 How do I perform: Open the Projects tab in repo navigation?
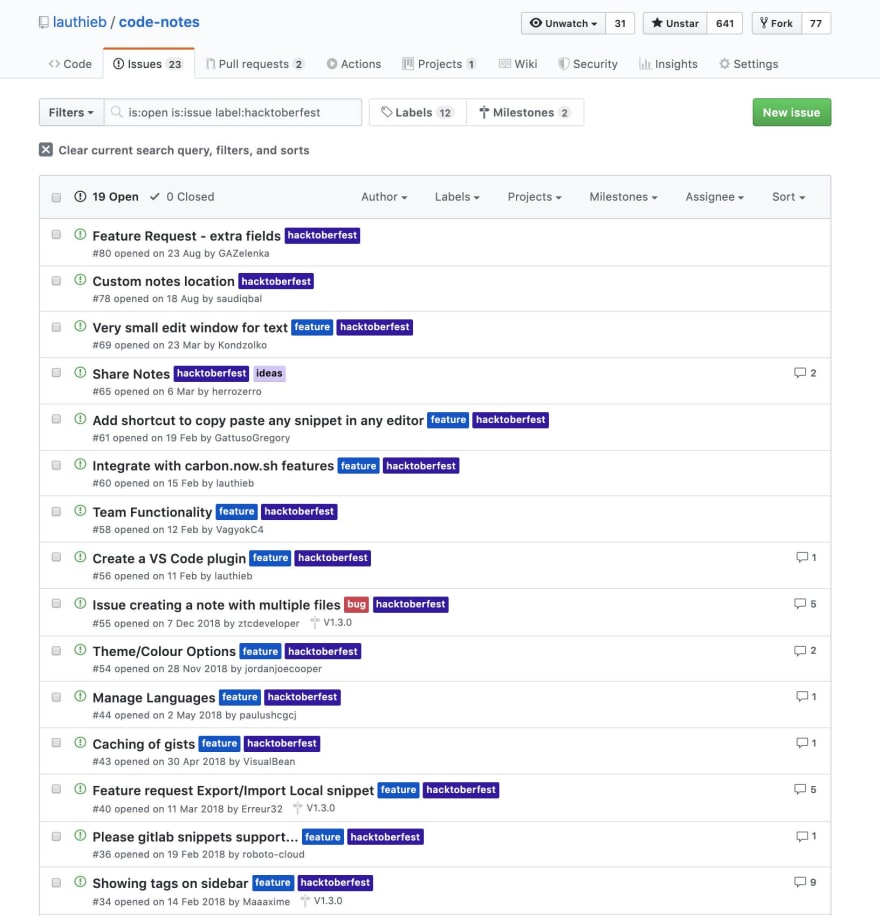pos(439,64)
